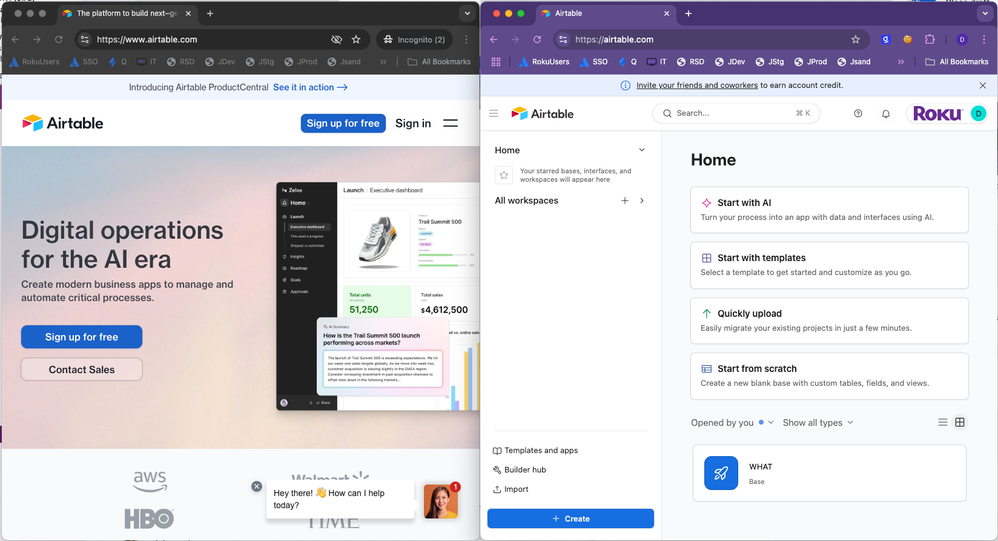The height and width of the screenshot is (541, 998).
Task: Bookmark page with star in incognito window
Action: click(x=356, y=39)
